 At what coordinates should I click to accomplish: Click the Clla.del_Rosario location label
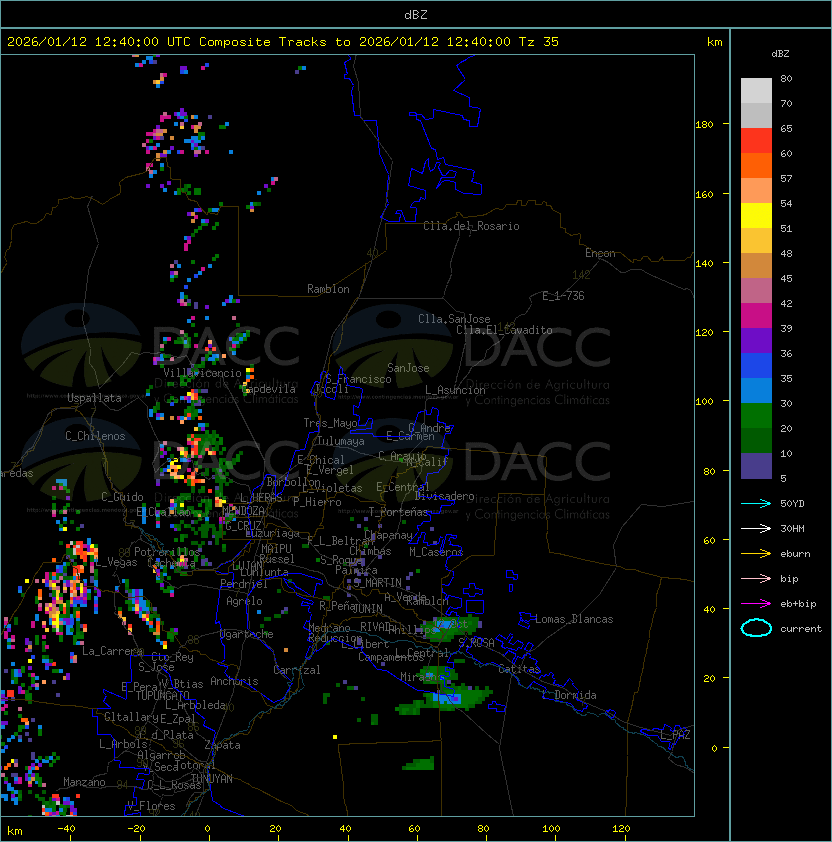click(x=471, y=226)
